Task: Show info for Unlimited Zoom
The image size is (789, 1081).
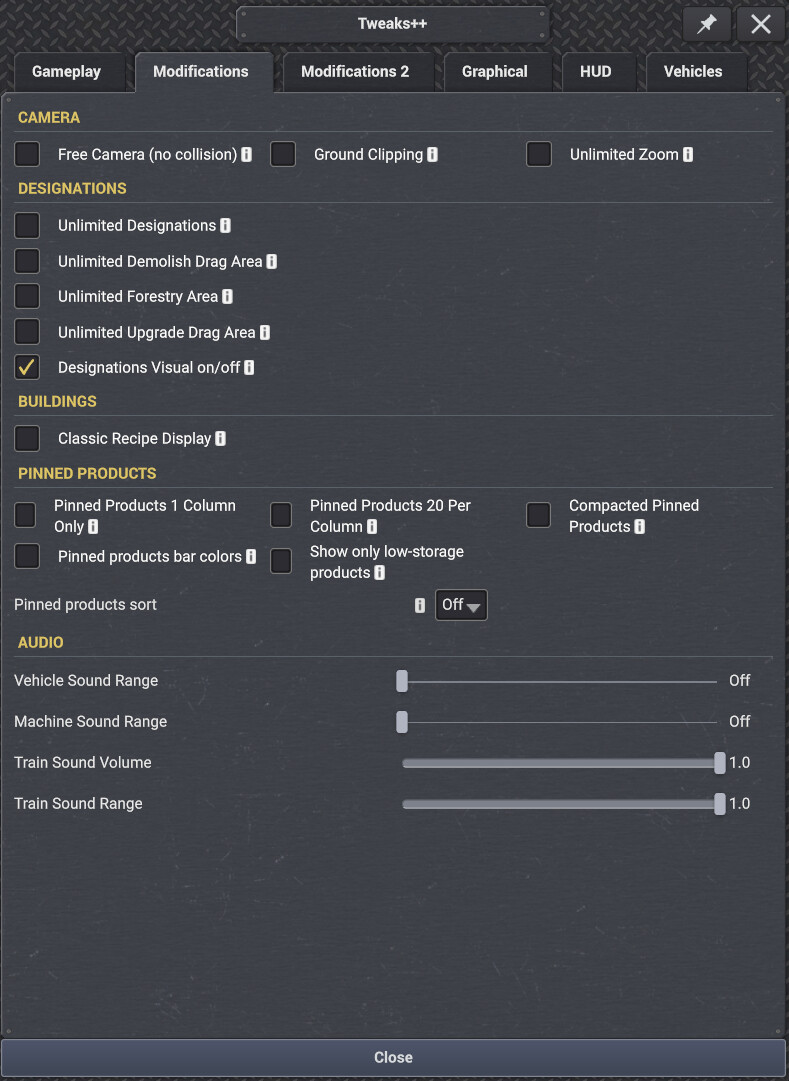Action: tap(688, 154)
